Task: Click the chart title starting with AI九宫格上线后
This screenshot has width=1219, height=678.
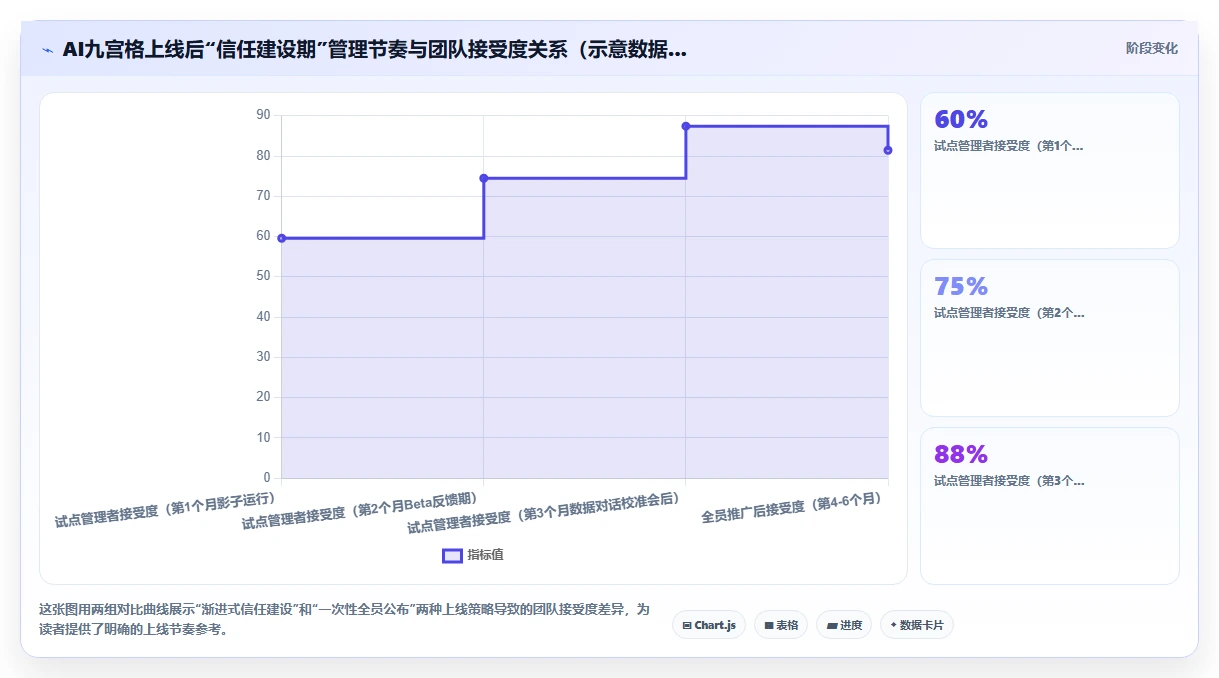Action: (374, 49)
